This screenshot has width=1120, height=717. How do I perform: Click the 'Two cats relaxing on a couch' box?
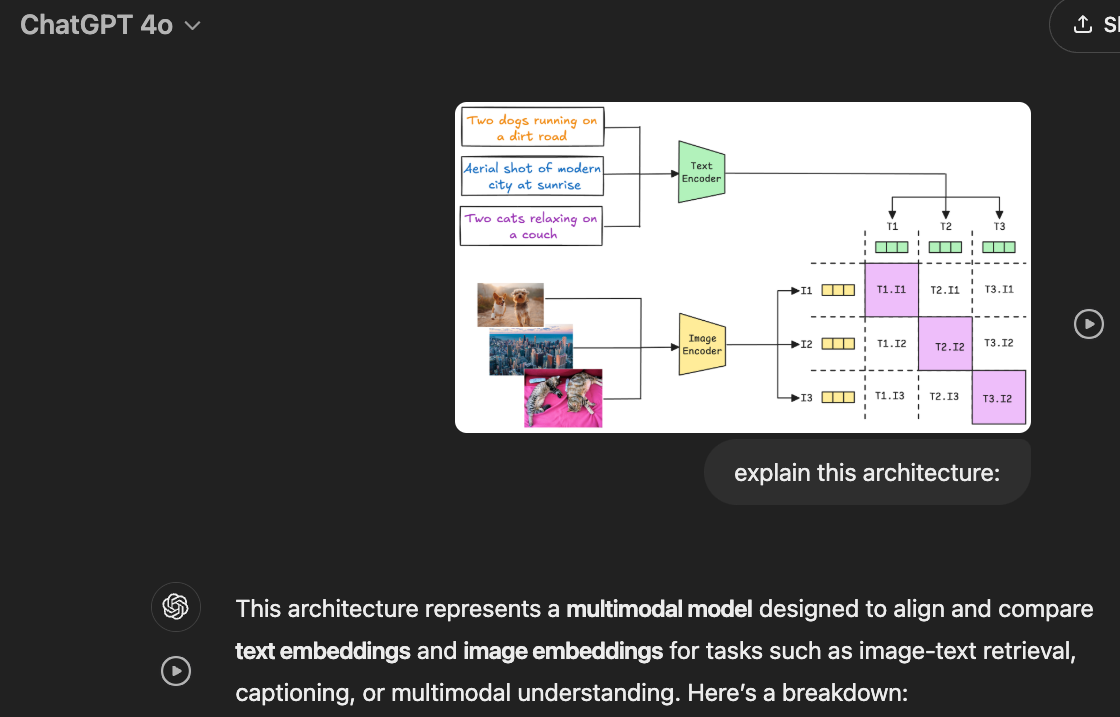tap(531, 226)
